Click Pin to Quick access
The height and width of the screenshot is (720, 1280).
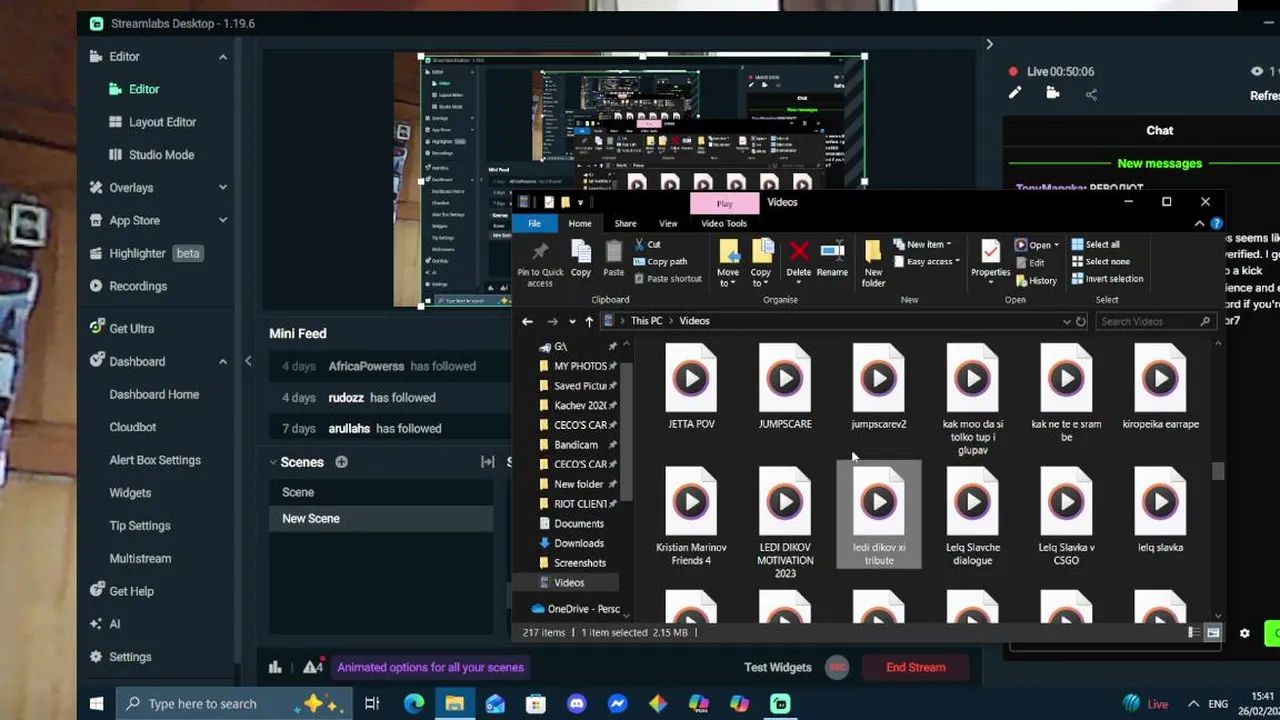(x=540, y=264)
